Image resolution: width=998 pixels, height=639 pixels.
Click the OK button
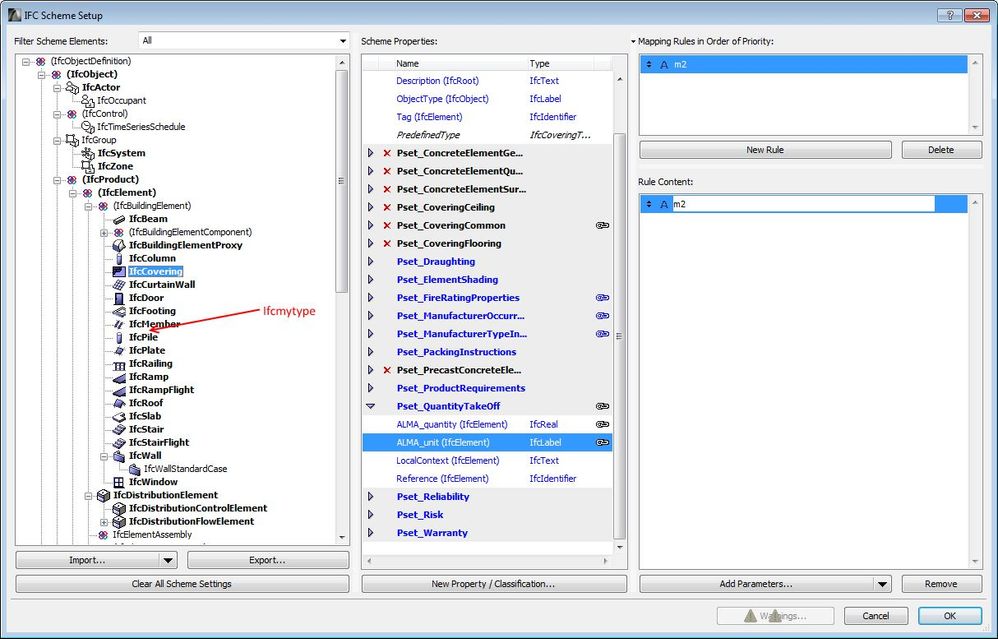tap(950, 616)
